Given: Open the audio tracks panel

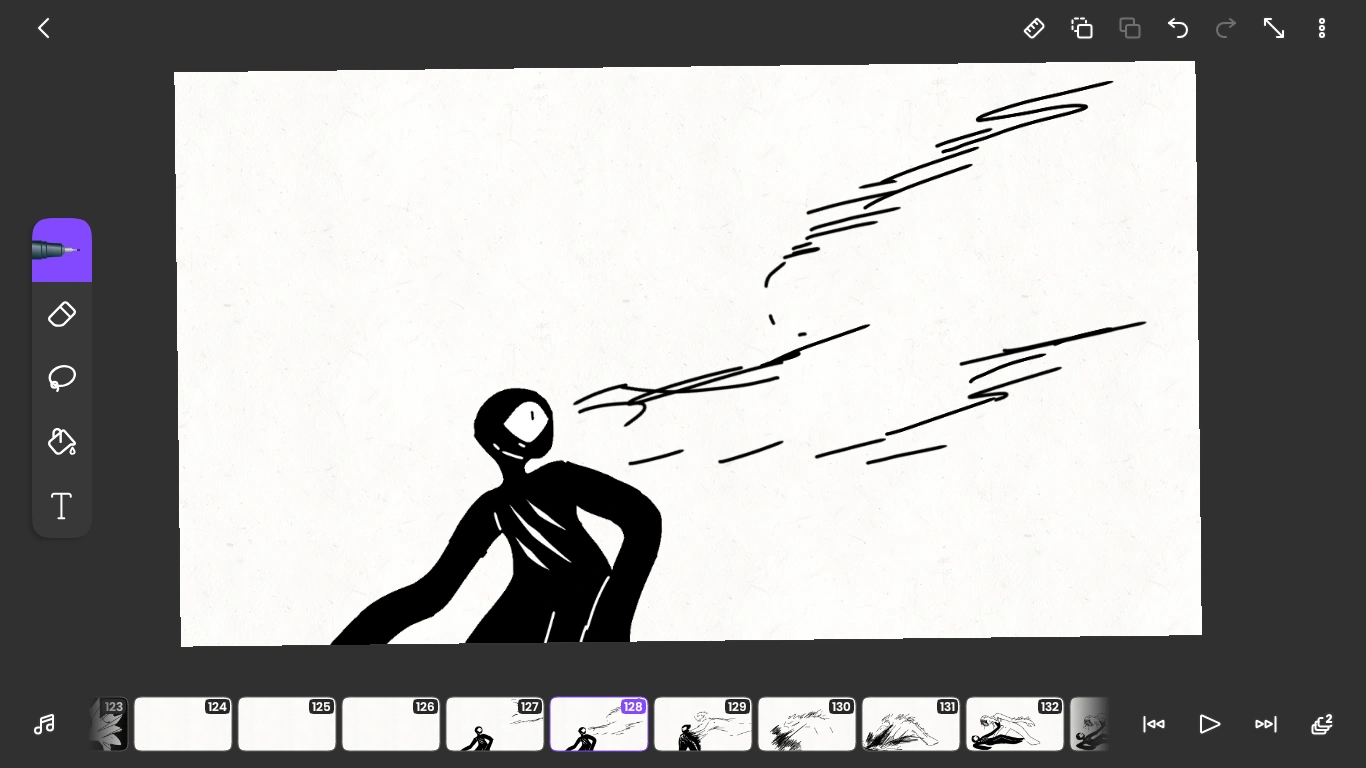Looking at the screenshot, I should point(44,724).
